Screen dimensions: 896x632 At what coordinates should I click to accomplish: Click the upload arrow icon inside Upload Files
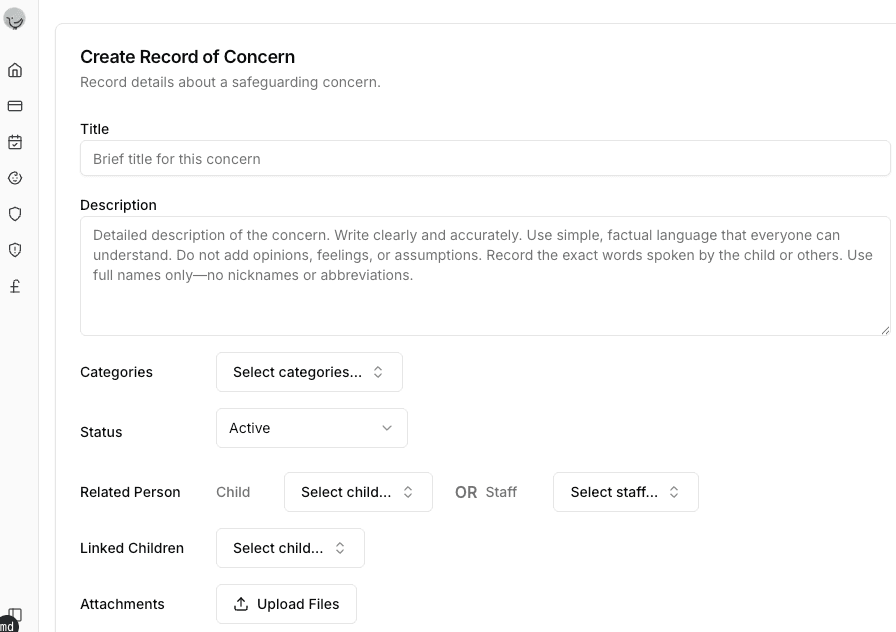[241, 604]
